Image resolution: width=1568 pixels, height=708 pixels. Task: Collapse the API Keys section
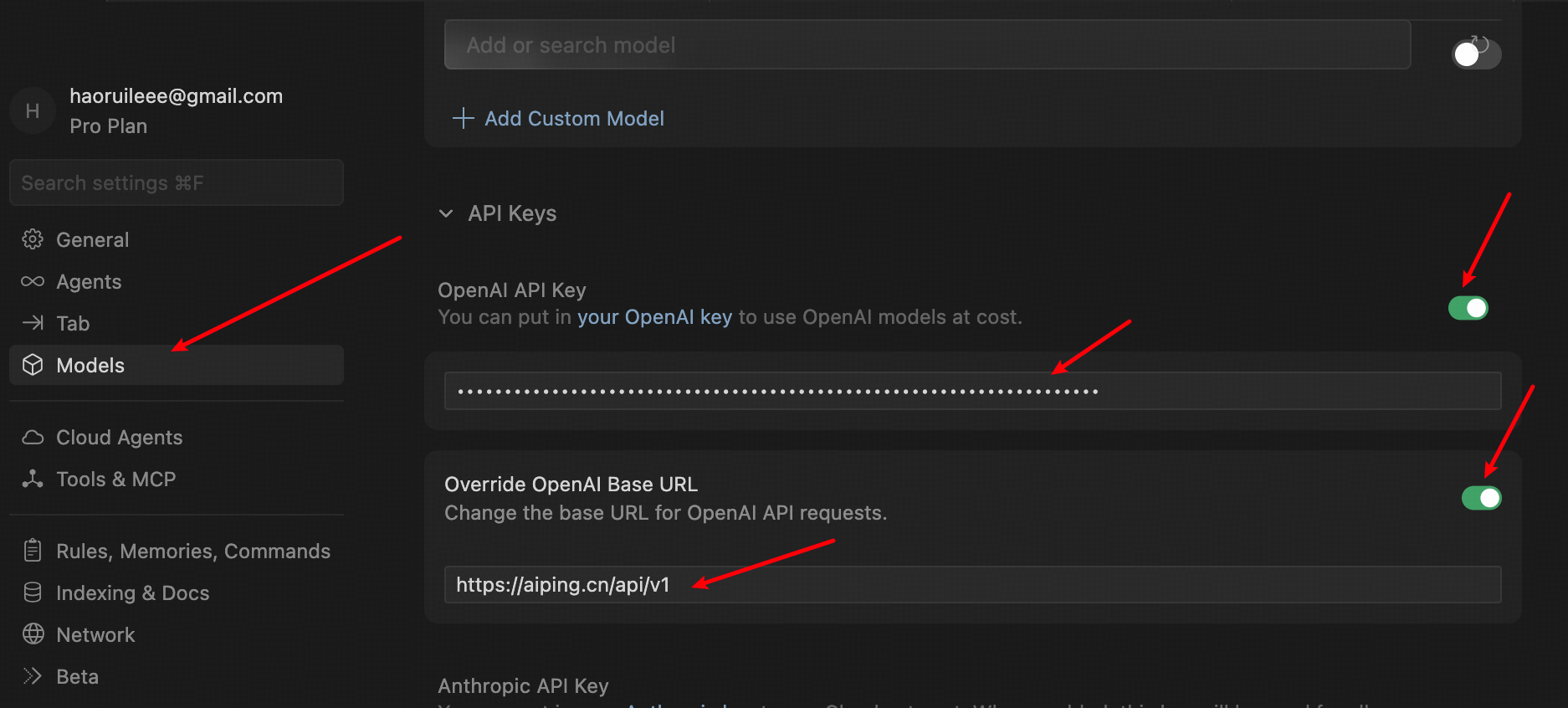tap(447, 213)
